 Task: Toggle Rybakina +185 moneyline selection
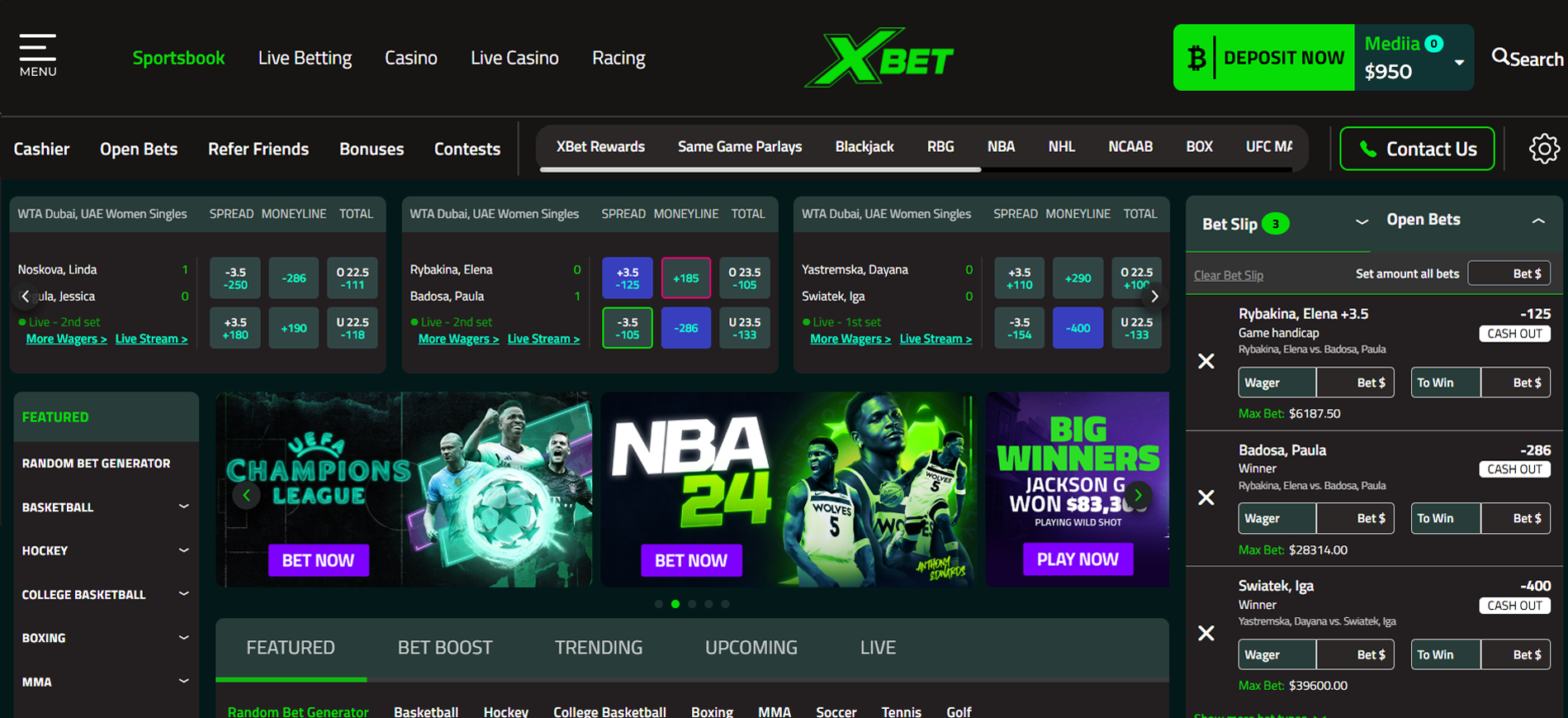point(685,278)
